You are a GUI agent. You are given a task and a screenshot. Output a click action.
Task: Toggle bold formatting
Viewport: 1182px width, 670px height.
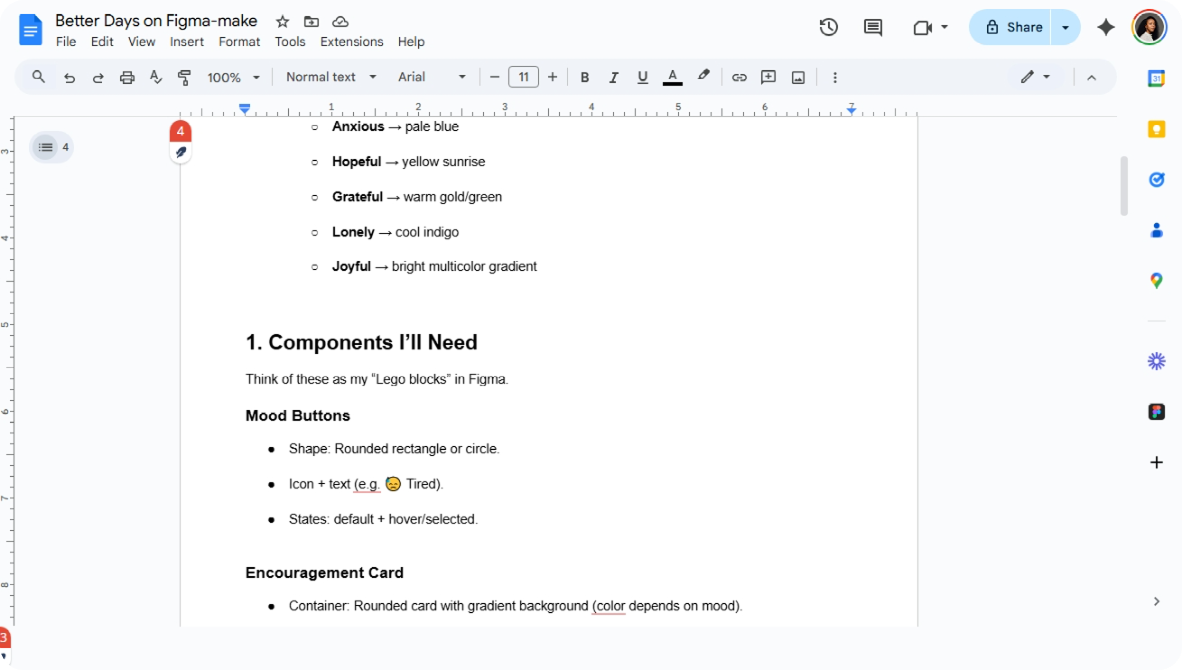[x=584, y=76]
